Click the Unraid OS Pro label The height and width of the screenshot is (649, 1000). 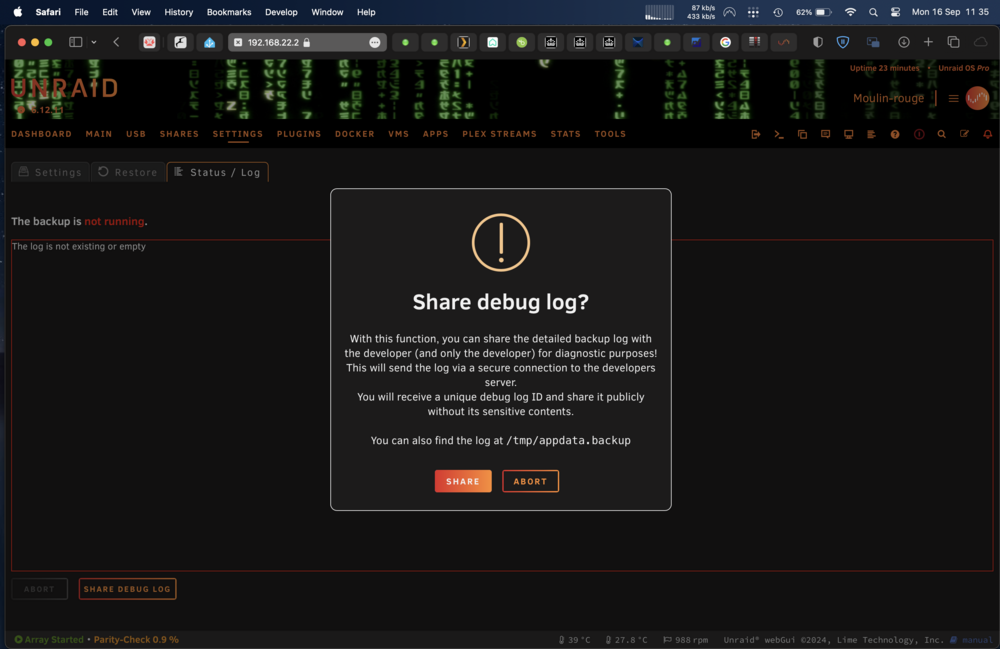coord(964,68)
